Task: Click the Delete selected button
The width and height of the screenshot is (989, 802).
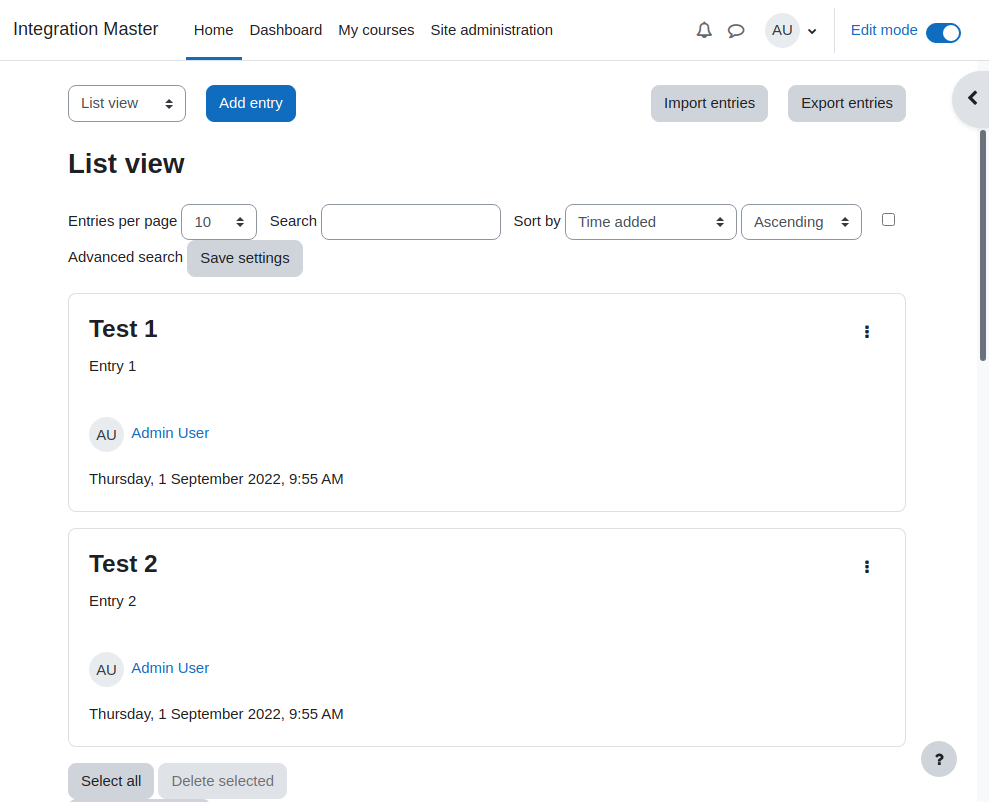Action: click(x=223, y=781)
